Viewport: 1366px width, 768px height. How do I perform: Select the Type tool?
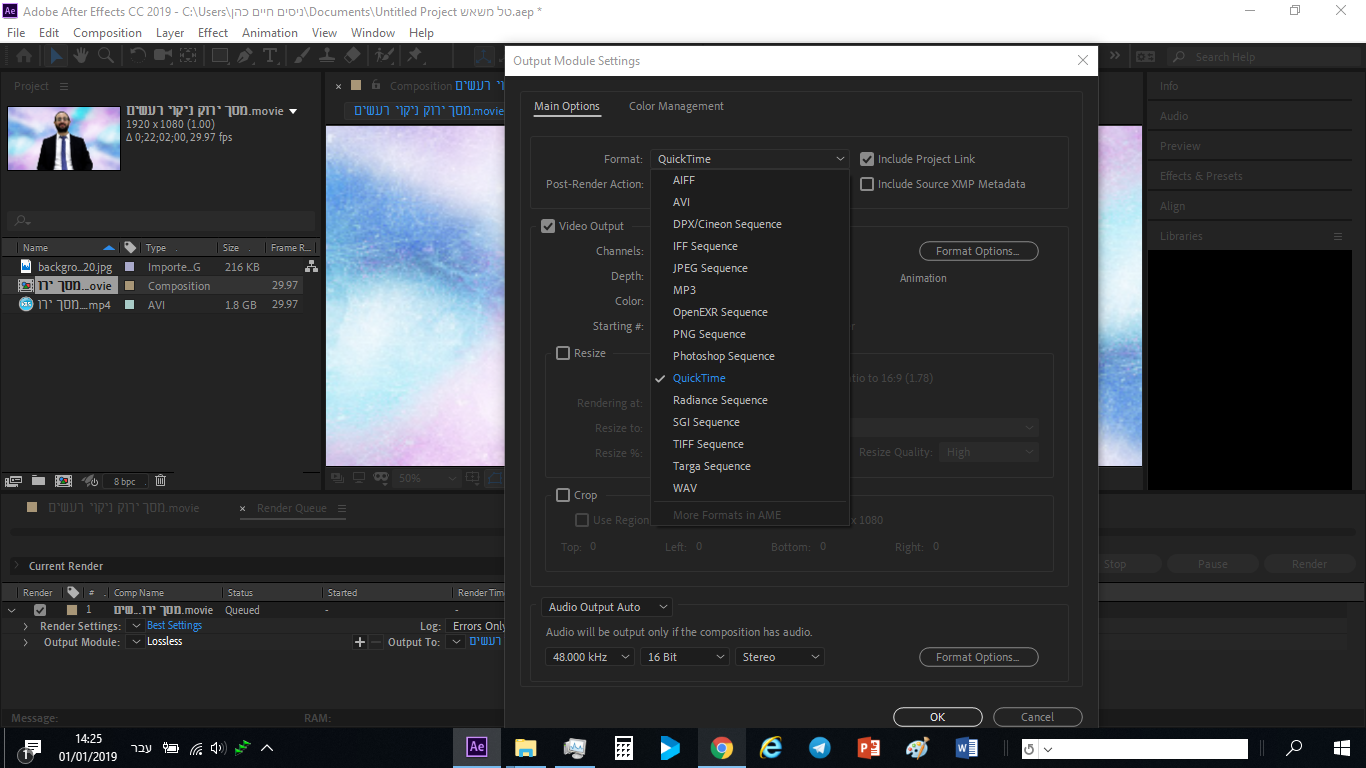(270, 55)
